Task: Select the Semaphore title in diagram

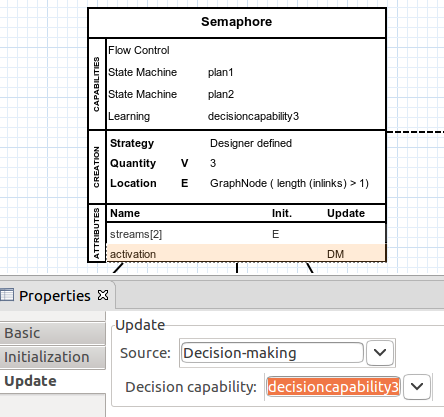Action: [x=237, y=22]
